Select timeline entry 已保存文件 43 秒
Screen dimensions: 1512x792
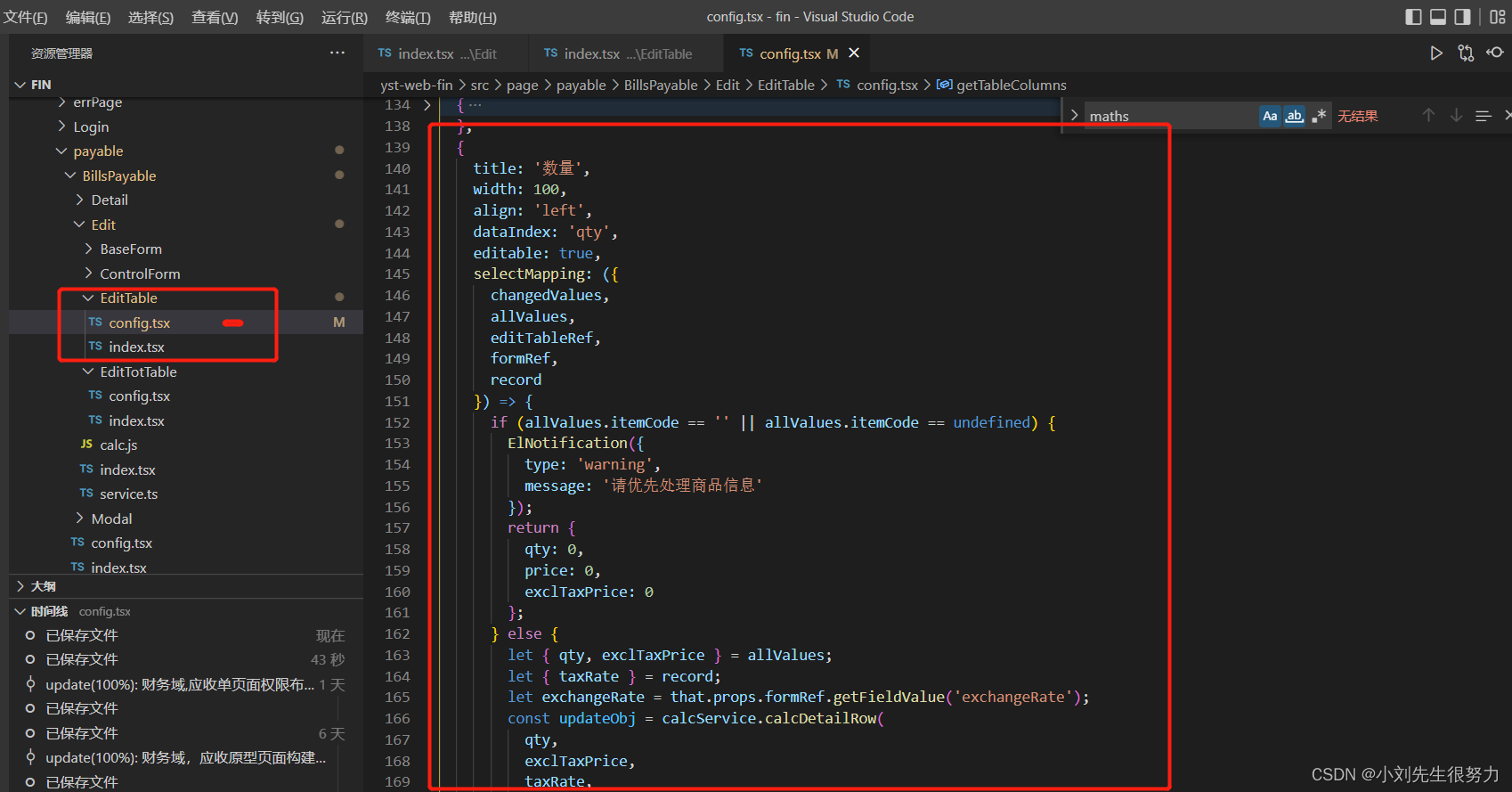tap(185, 659)
